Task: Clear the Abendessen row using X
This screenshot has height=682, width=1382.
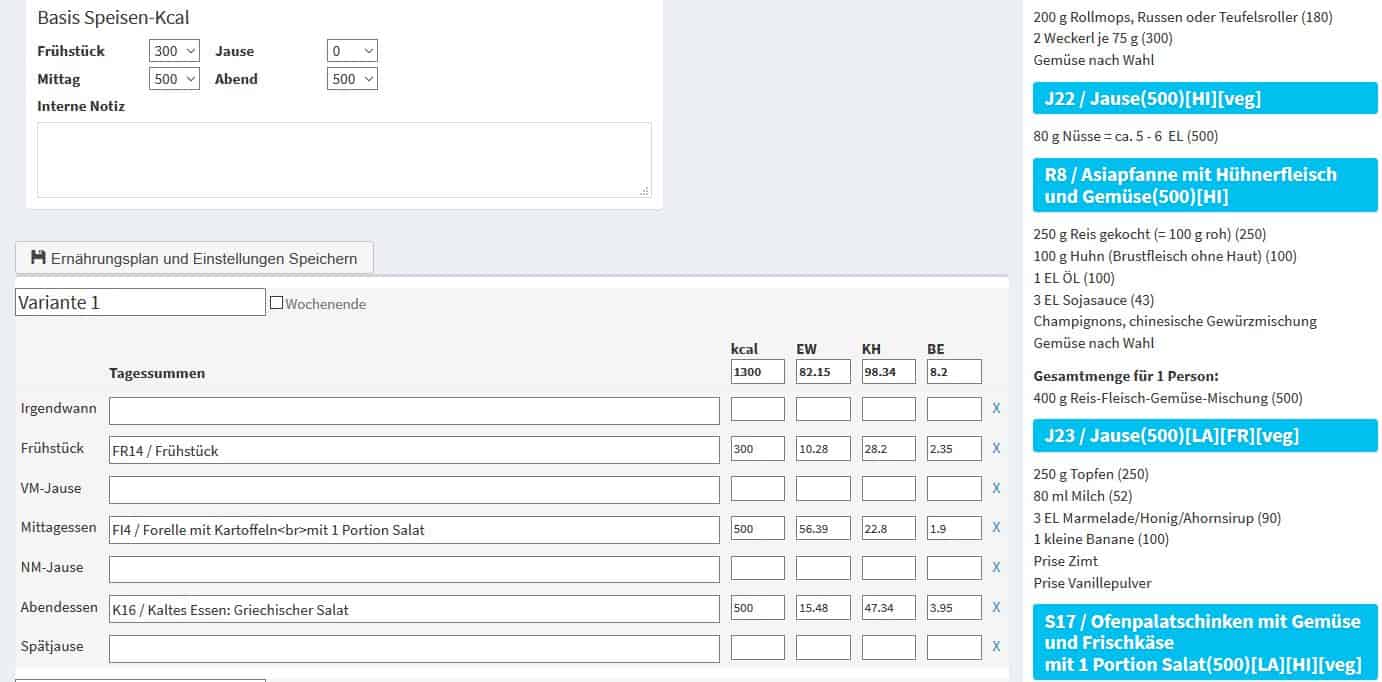Action: [x=995, y=608]
